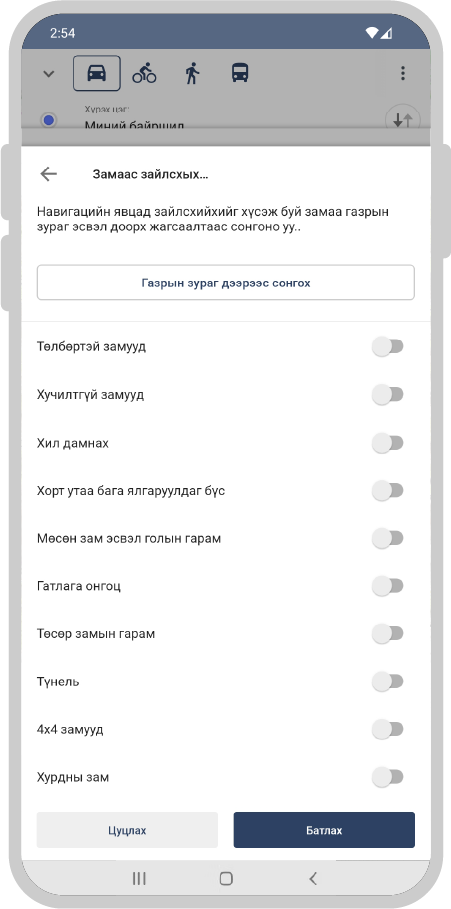The image size is (451, 909).
Task: Collapse the route panel with chevron
Action: pos(49,74)
